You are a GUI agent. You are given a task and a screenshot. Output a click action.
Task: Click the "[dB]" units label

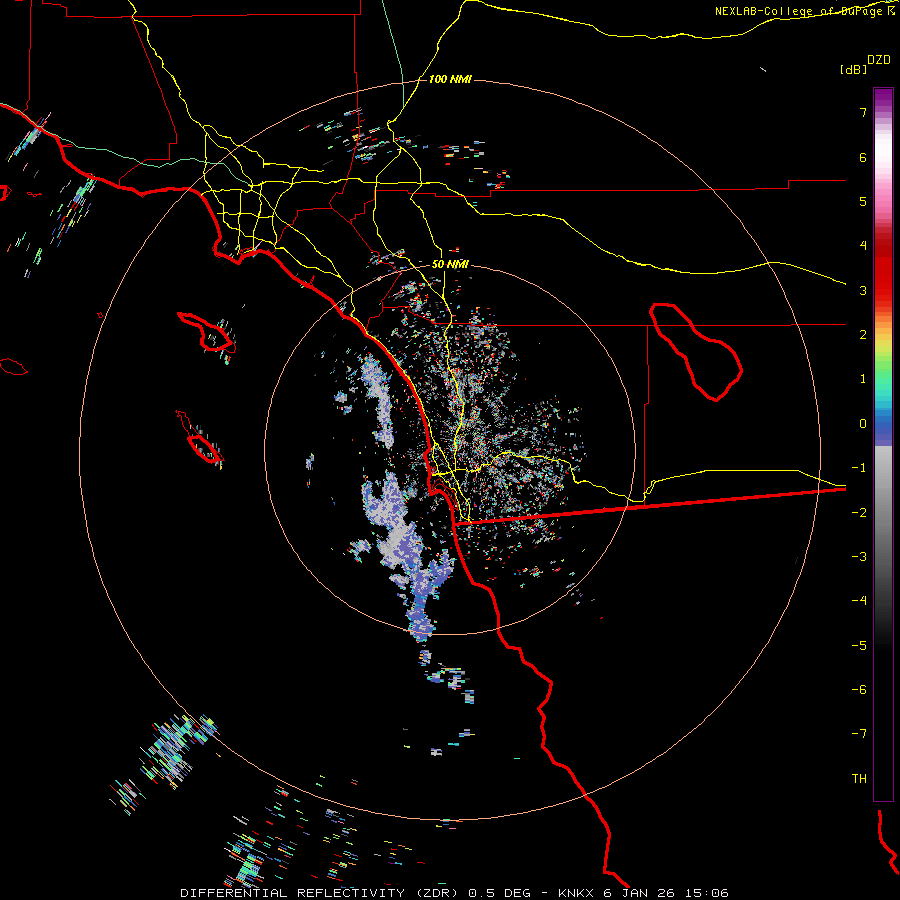pyautogui.click(x=852, y=69)
